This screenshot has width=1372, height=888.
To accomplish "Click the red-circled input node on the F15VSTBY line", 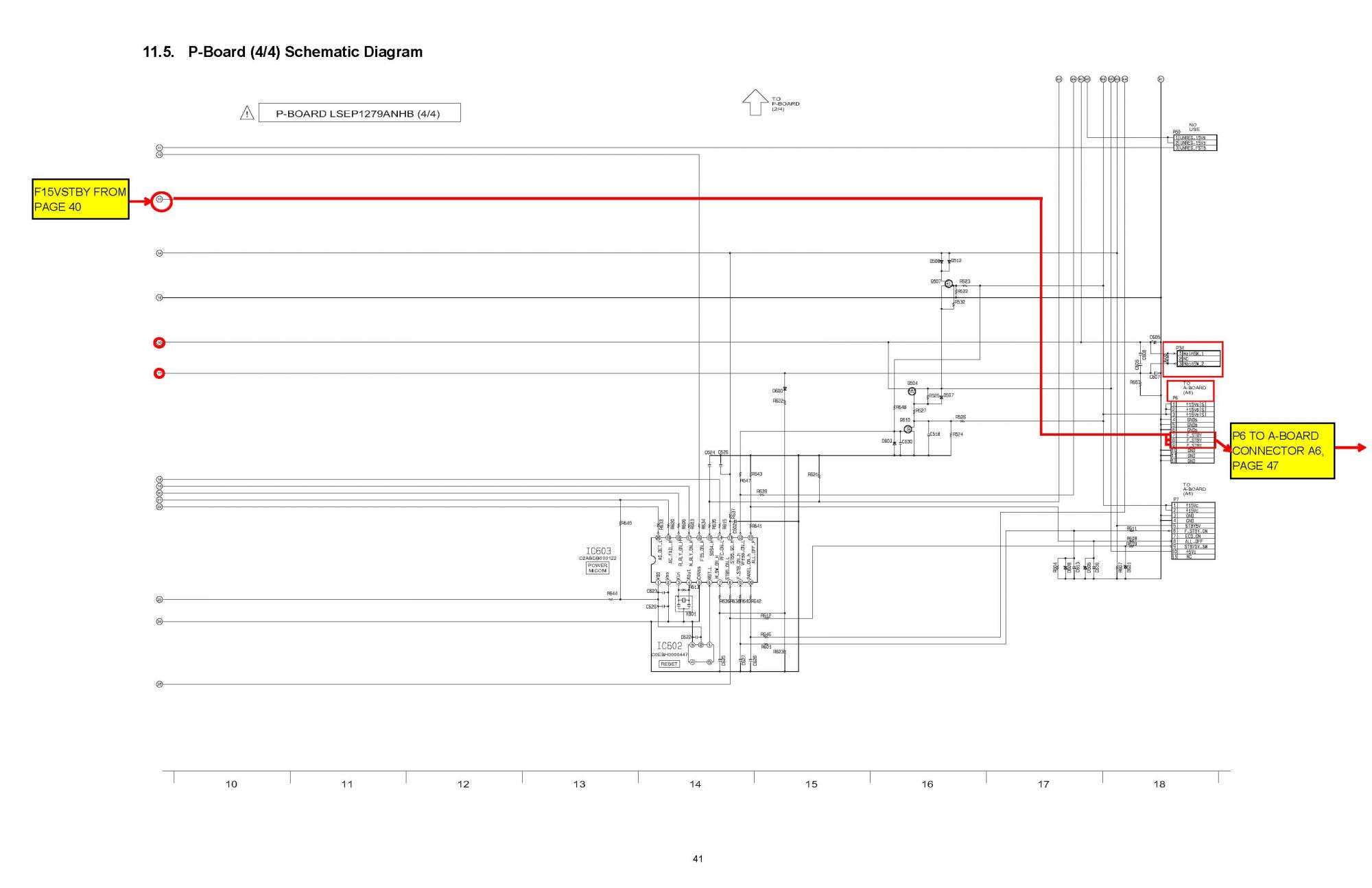I will pyautogui.click(x=161, y=201).
